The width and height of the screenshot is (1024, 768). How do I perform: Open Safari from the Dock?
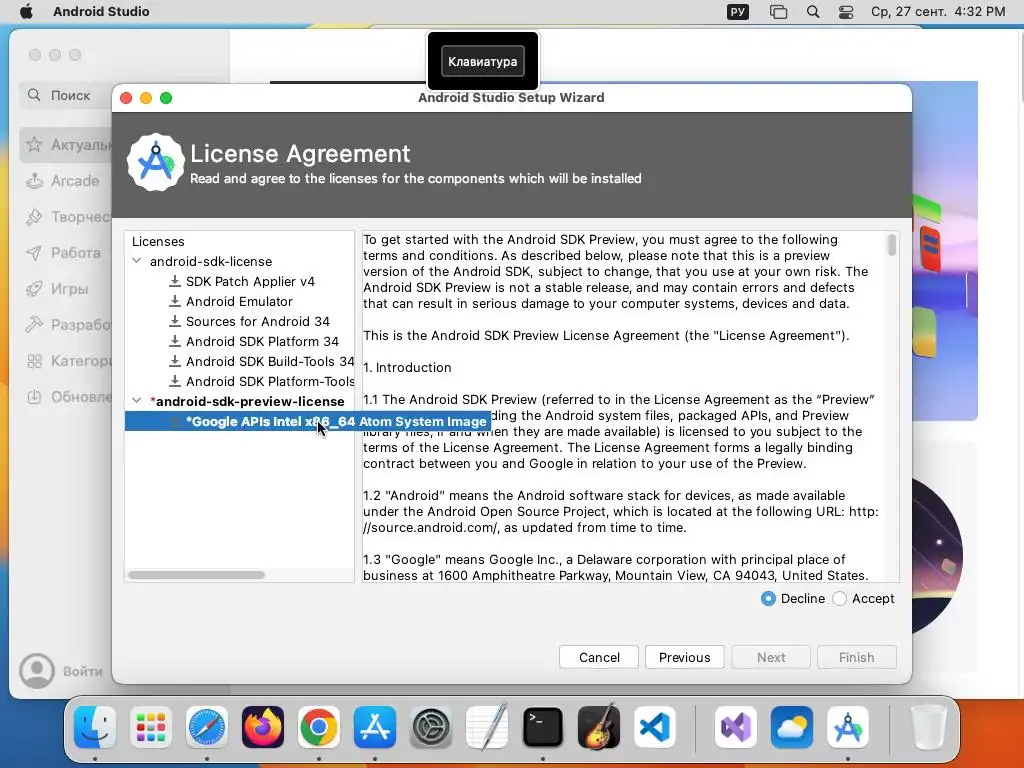(207, 727)
